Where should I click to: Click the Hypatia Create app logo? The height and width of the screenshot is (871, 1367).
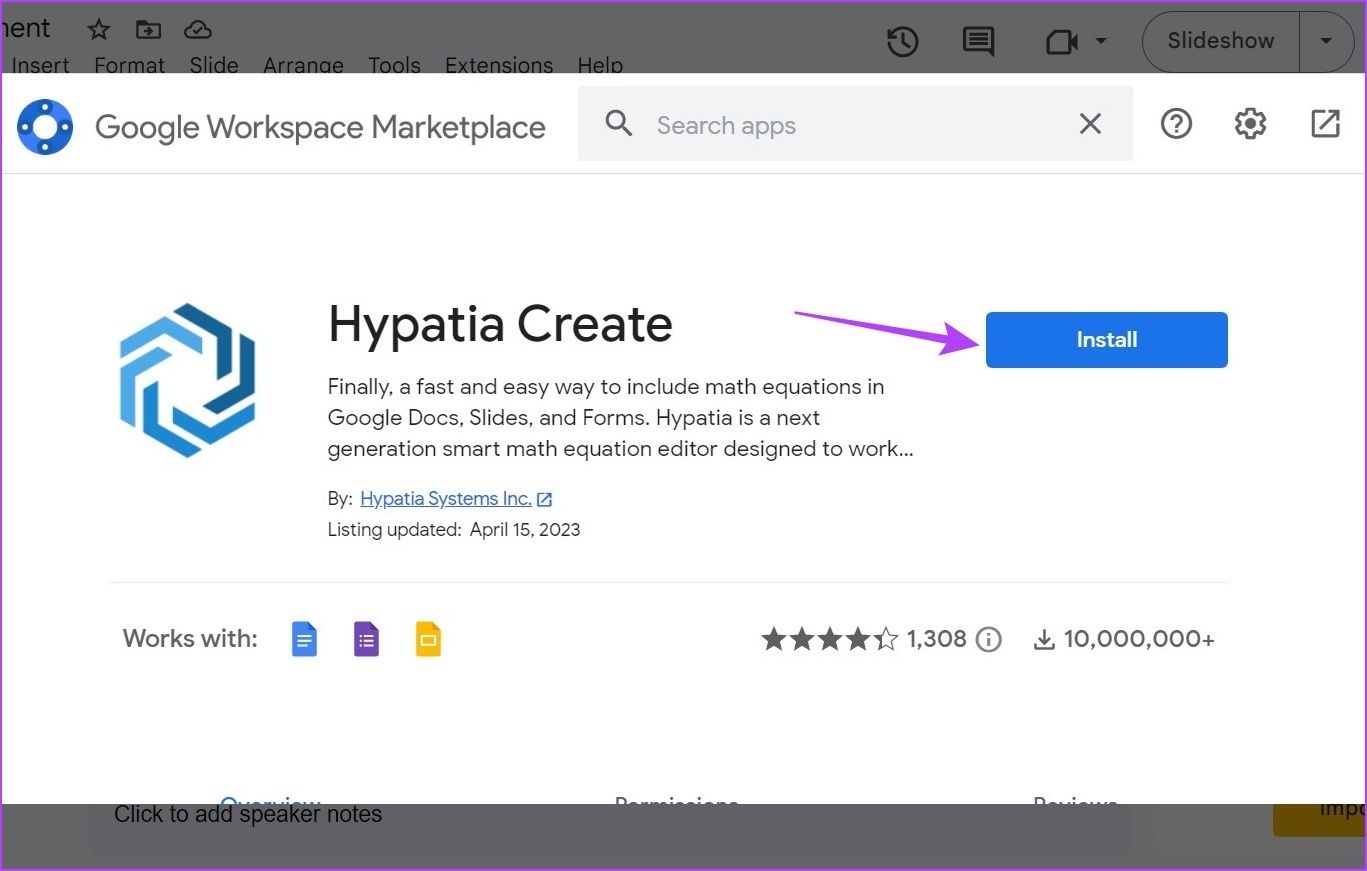point(188,380)
